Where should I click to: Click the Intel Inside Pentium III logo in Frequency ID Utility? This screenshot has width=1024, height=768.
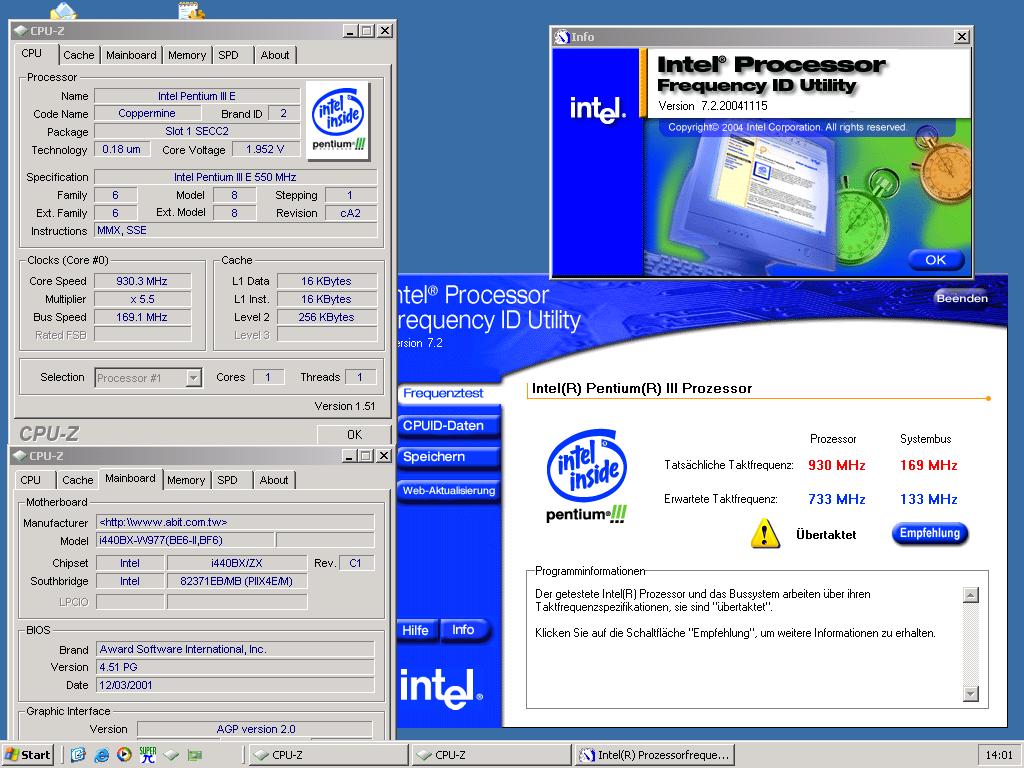[586, 475]
